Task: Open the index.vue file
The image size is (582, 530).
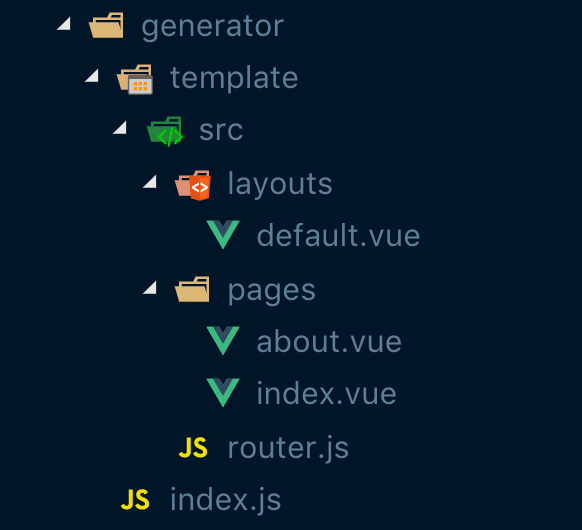Action: click(x=327, y=393)
